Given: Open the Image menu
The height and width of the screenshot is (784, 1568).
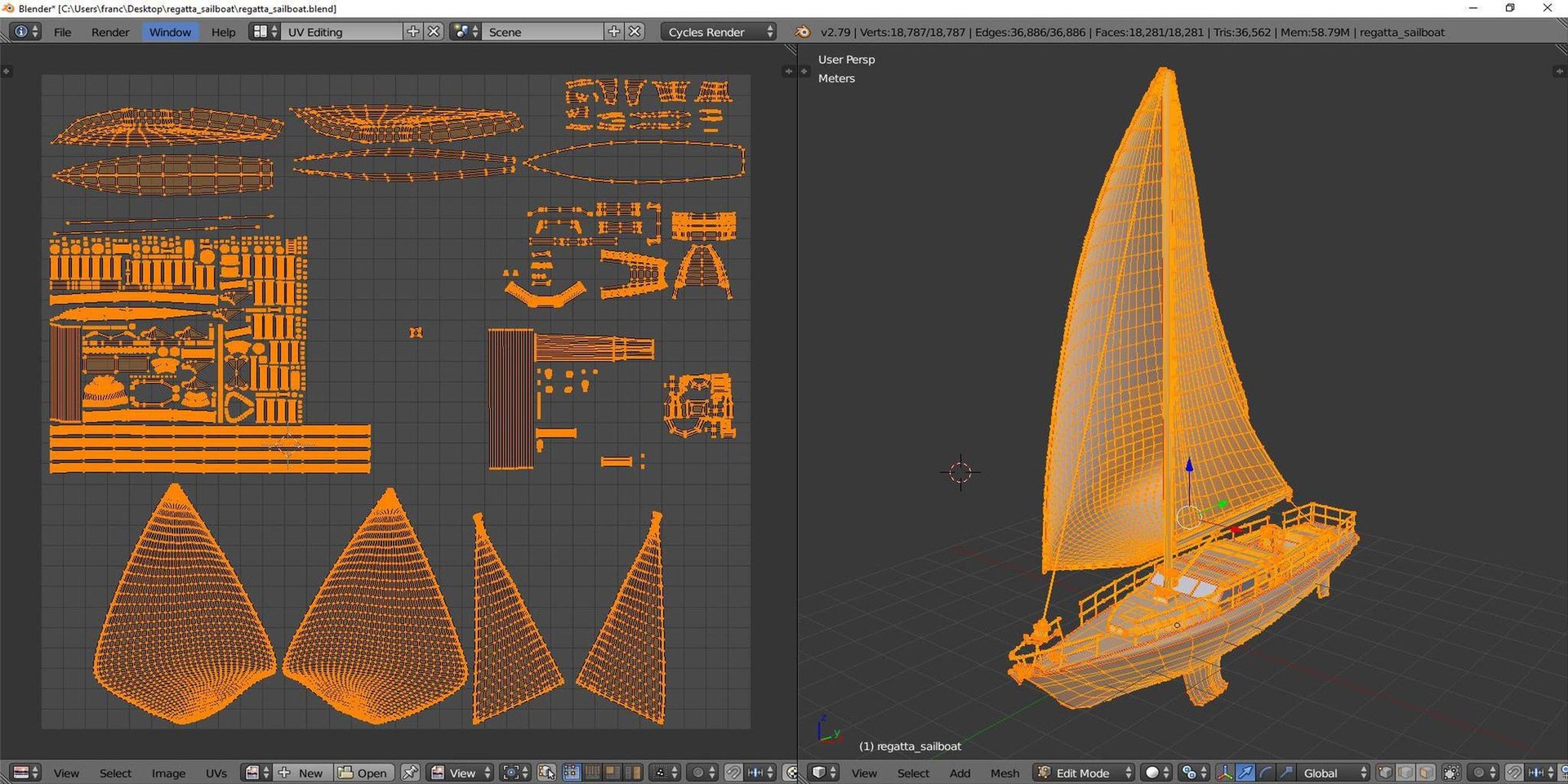Looking at the screenshot, I should click(x=168, y=773).
